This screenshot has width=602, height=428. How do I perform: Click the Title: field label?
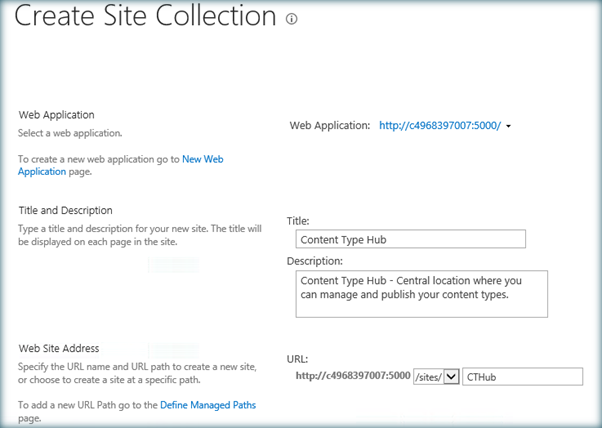coord(298,220)
